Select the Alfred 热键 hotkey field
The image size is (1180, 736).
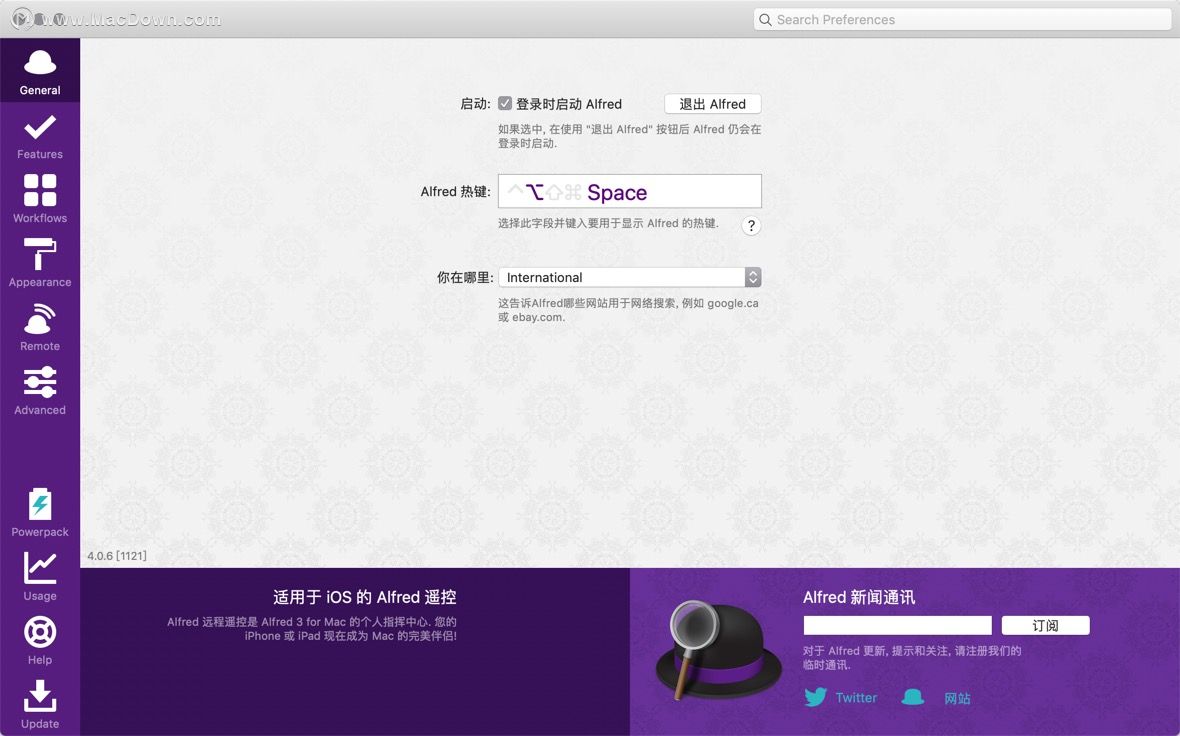point(630,192)
